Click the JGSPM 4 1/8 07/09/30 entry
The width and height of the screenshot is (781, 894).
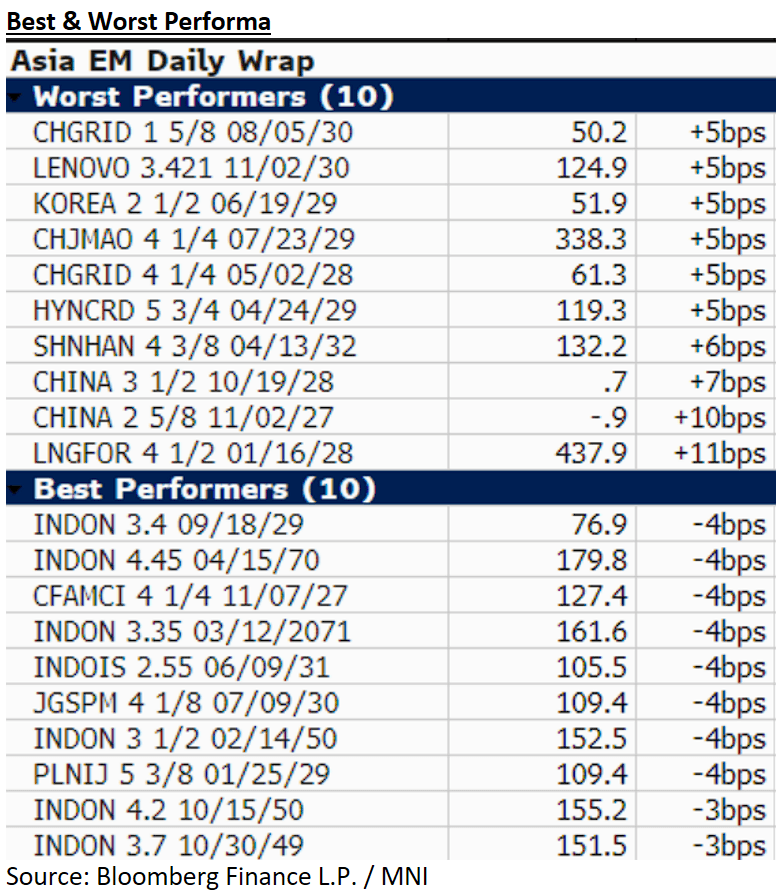pos(186,703)
